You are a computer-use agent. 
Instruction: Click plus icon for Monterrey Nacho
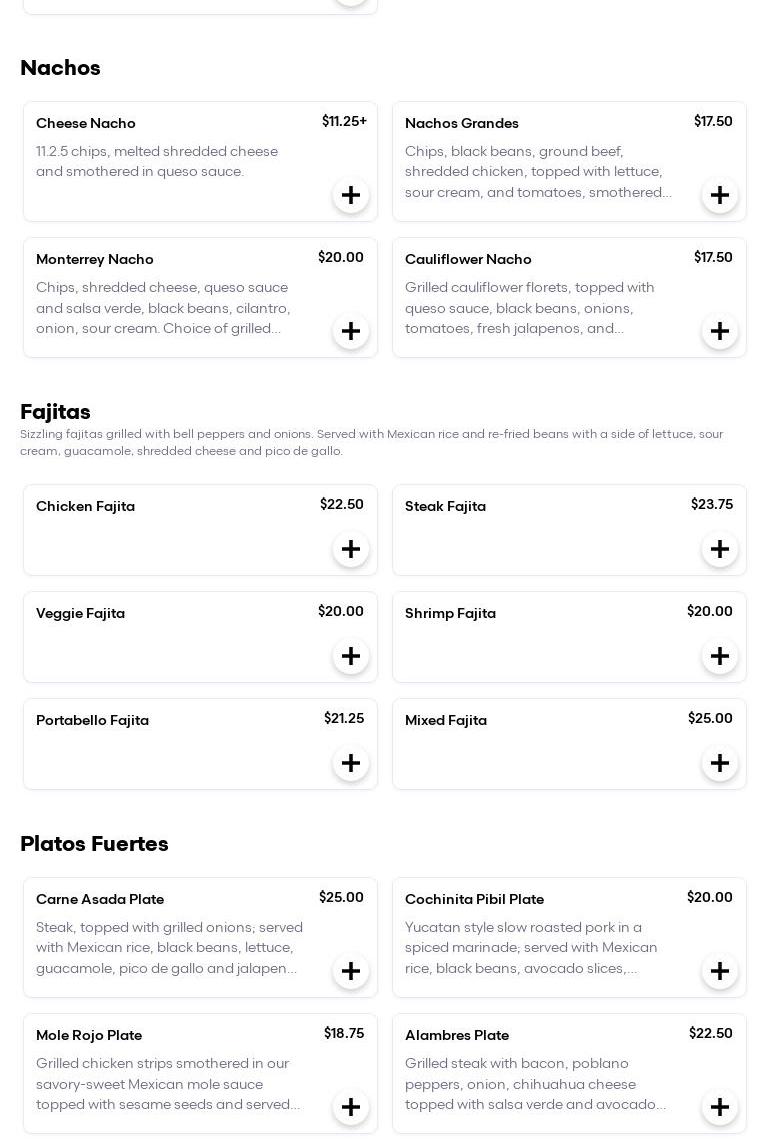click(351, 331)
